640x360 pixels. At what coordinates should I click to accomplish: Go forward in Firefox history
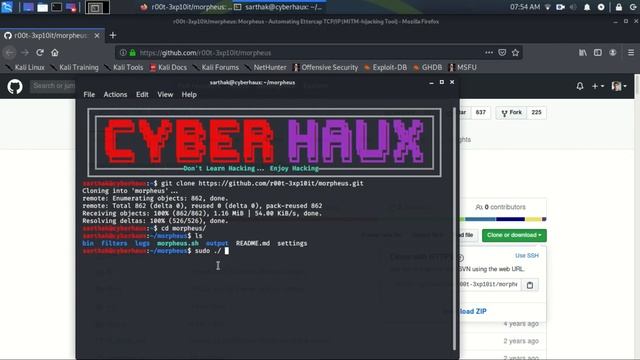[25, 53]
